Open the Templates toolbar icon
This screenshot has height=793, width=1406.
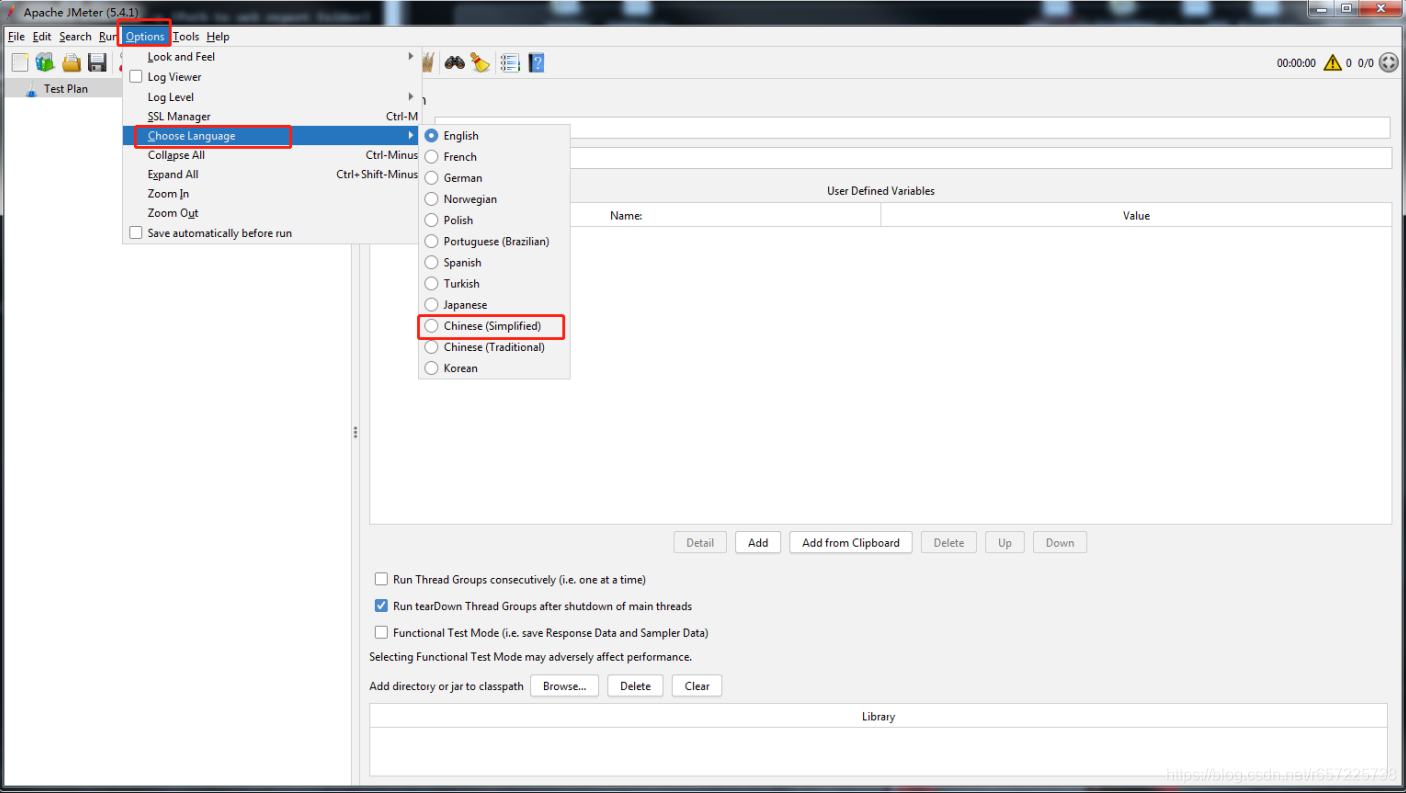point(45,63)
